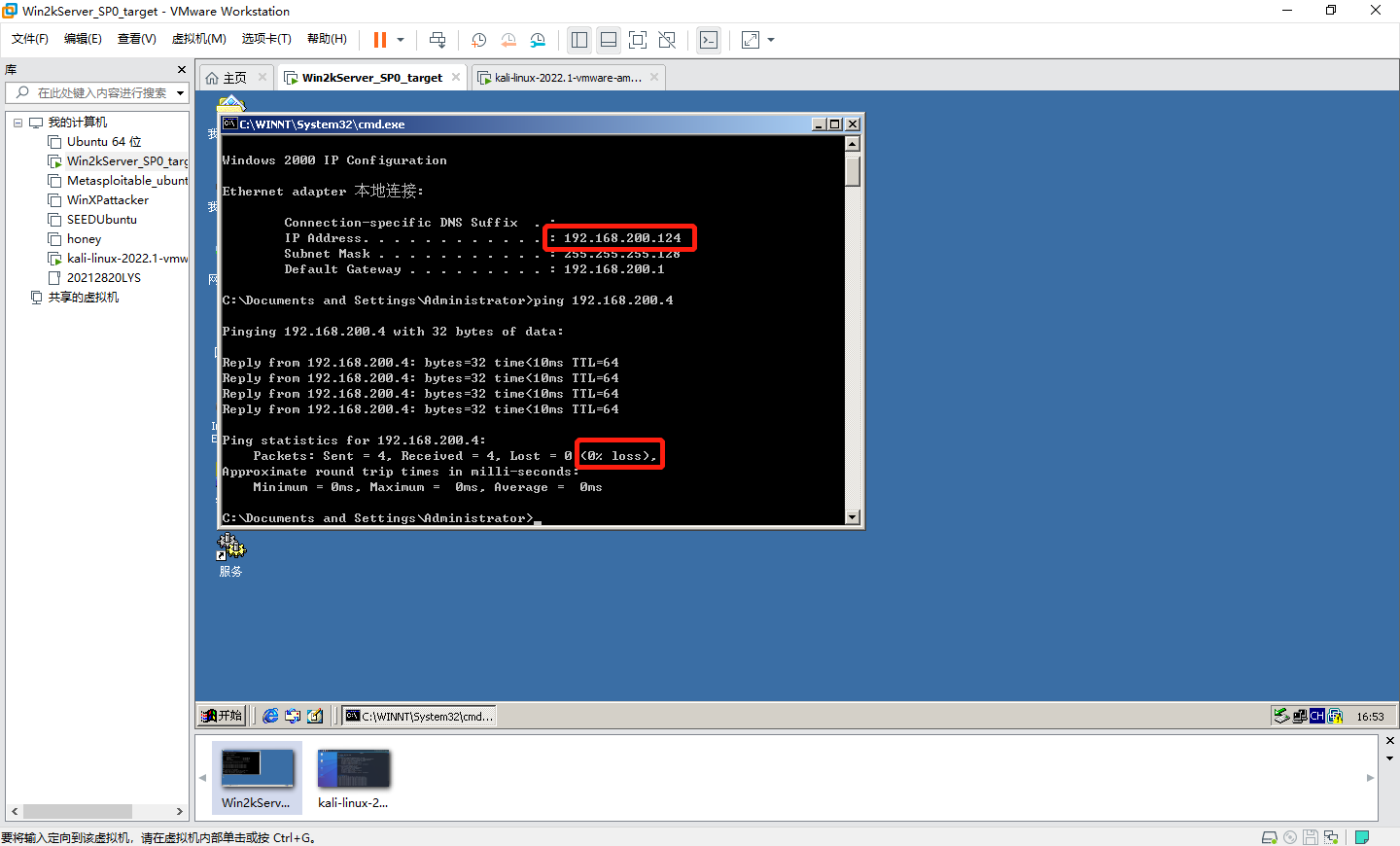
Task: Select 共享的虚拟机 in the library tree
Action: [x=84, y=298]
